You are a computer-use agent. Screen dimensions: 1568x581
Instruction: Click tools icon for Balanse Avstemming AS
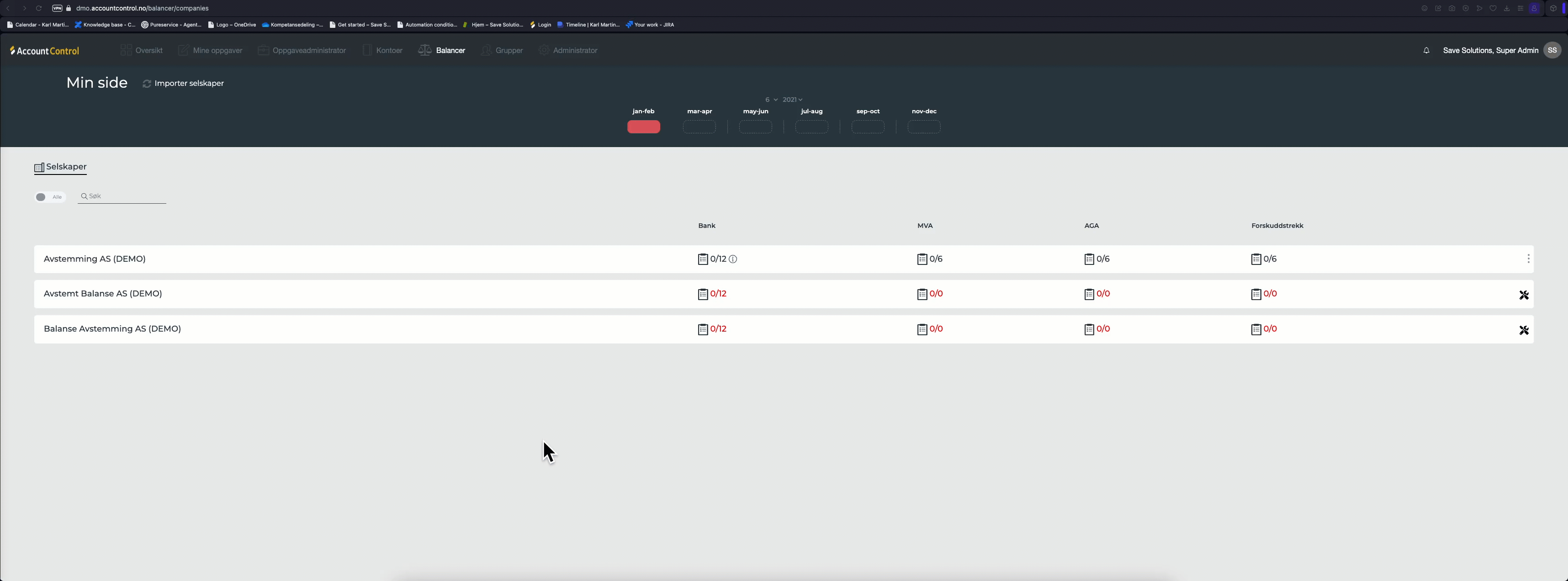coord(1524,330)
